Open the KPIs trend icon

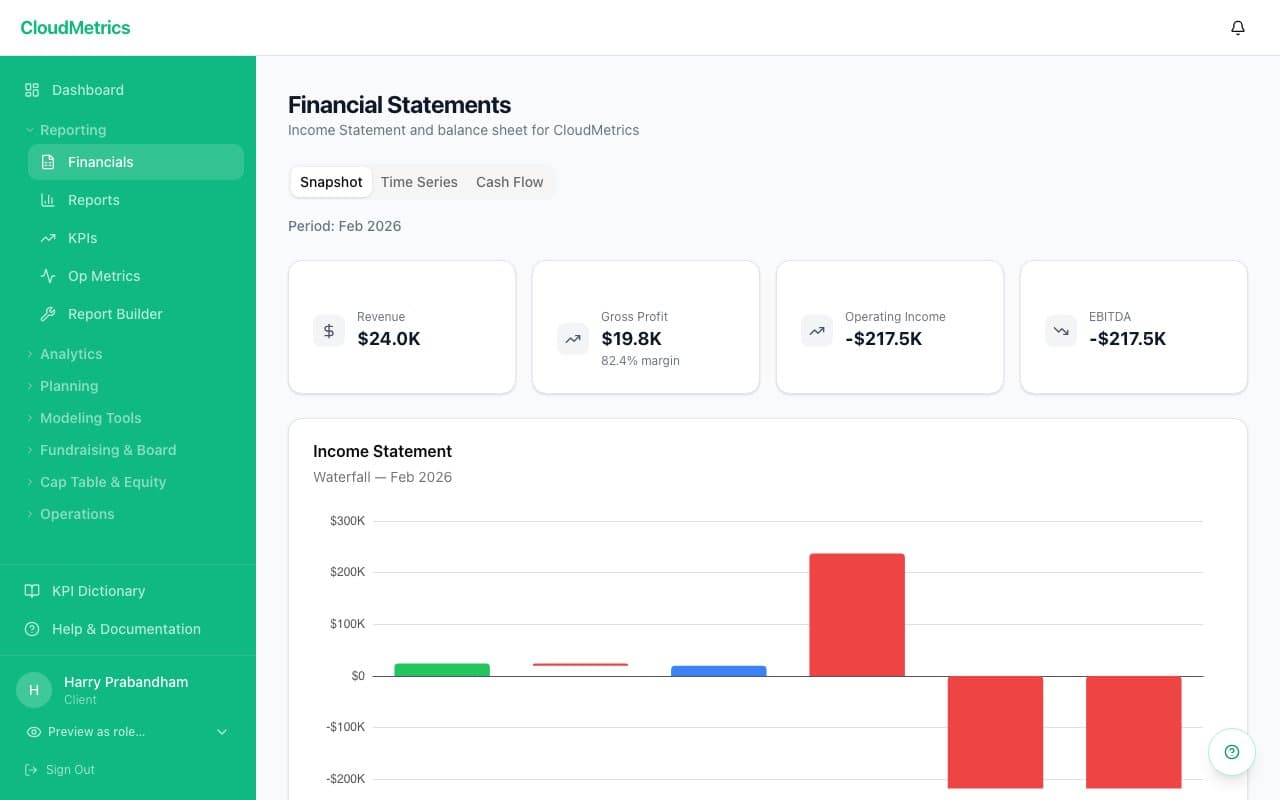click(49, 238)
